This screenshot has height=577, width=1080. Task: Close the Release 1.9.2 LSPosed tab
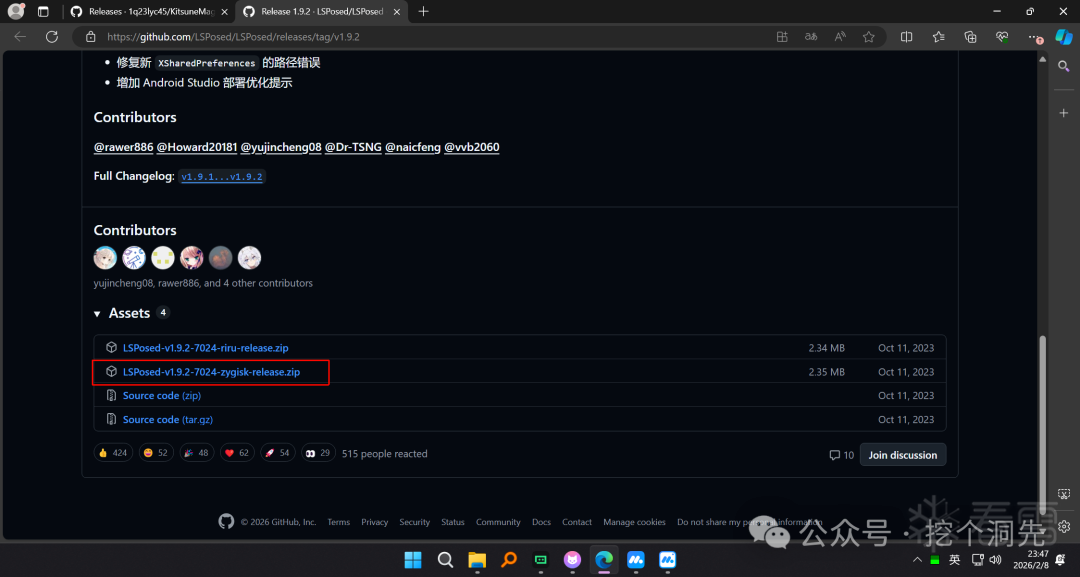[x=397, y=12]
